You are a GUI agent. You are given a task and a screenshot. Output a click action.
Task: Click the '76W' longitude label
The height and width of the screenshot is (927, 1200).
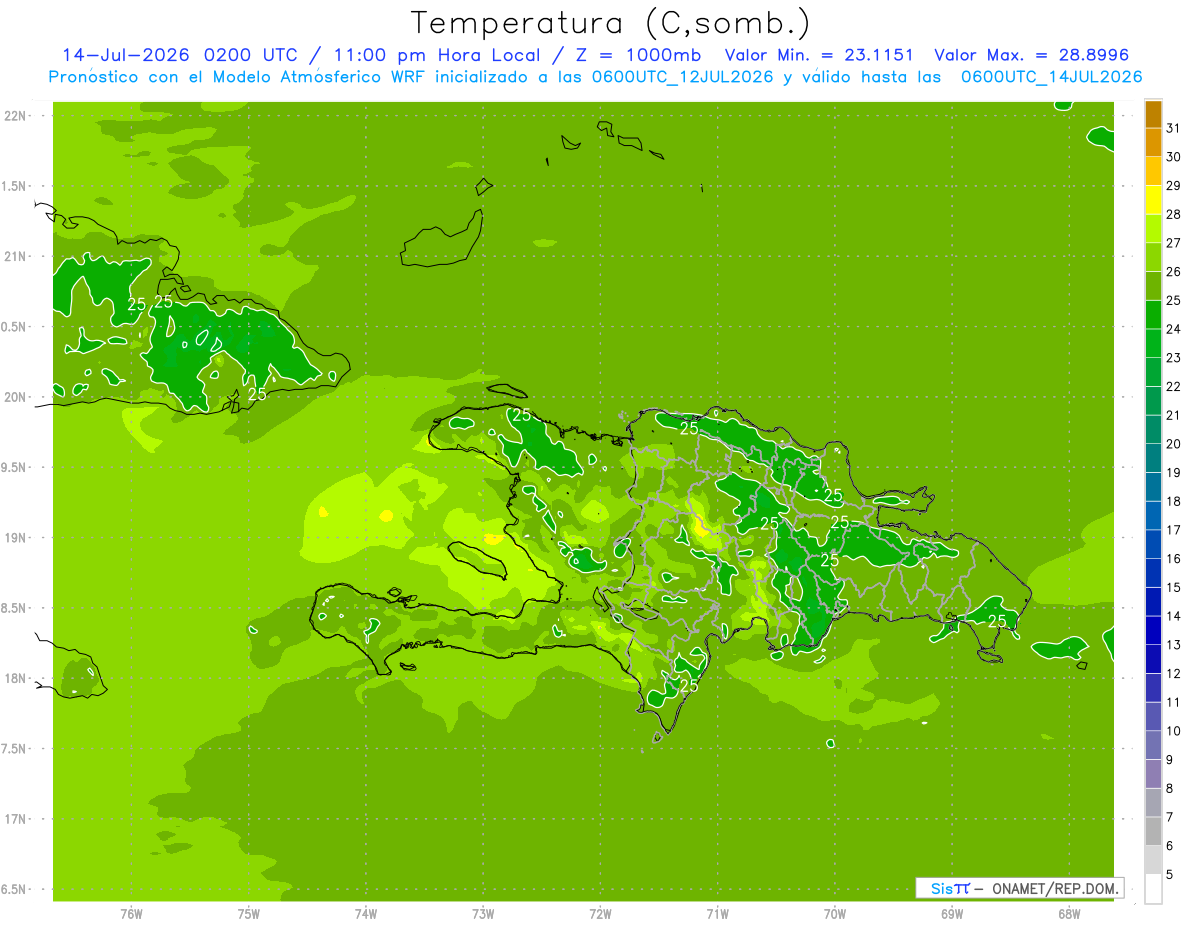coord(131,914)
